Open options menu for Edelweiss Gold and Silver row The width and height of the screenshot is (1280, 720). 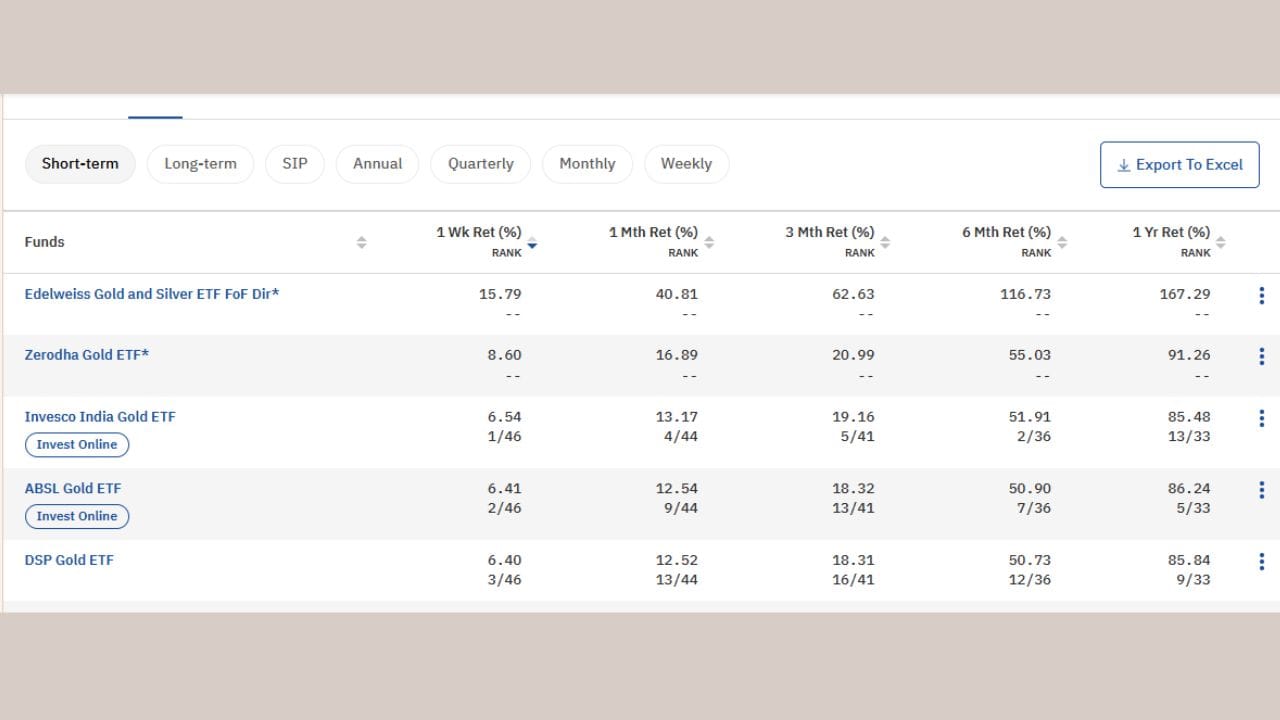(x=1261, y=296)
